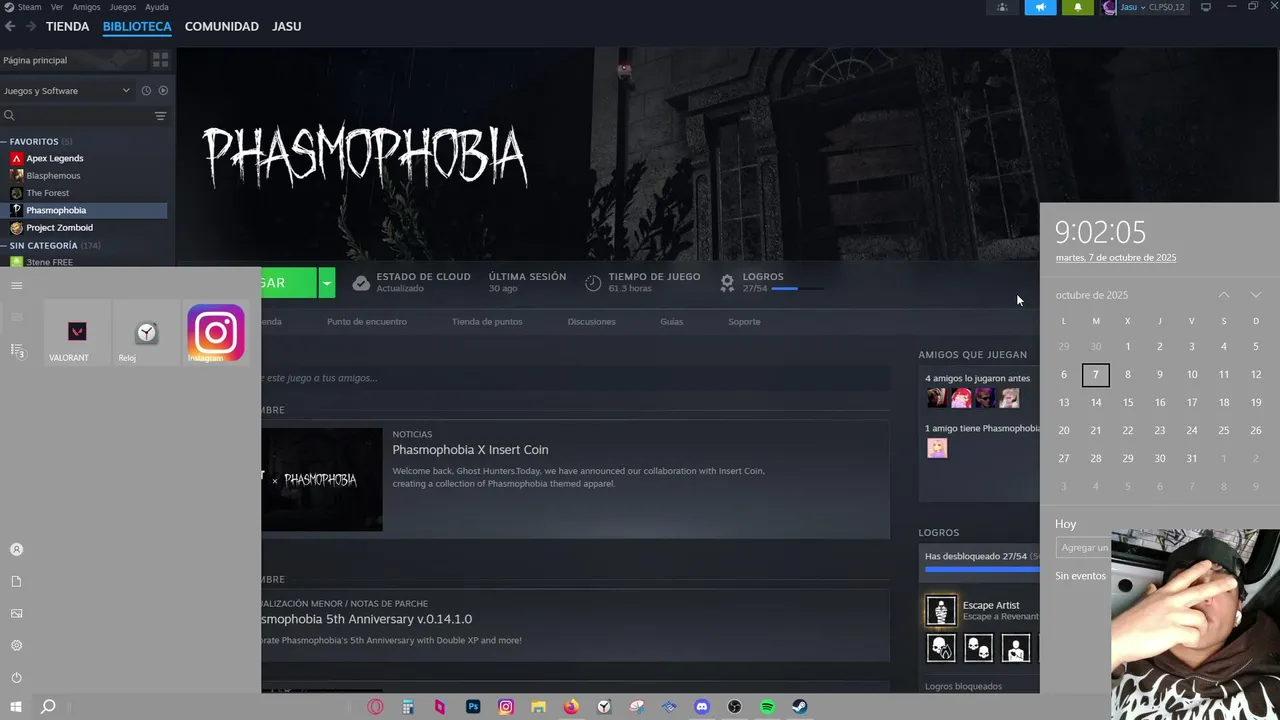Click the Windows Start button
The width and height of the screenshot is (1280, 720).
pos(16,706)
